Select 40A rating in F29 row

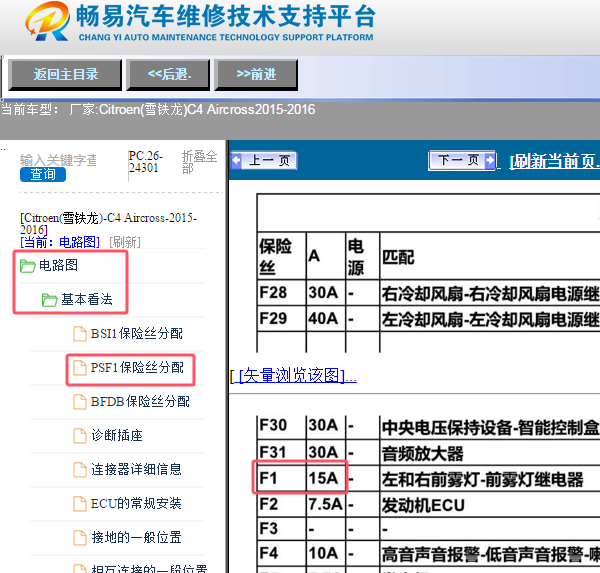tap(326, 319)
